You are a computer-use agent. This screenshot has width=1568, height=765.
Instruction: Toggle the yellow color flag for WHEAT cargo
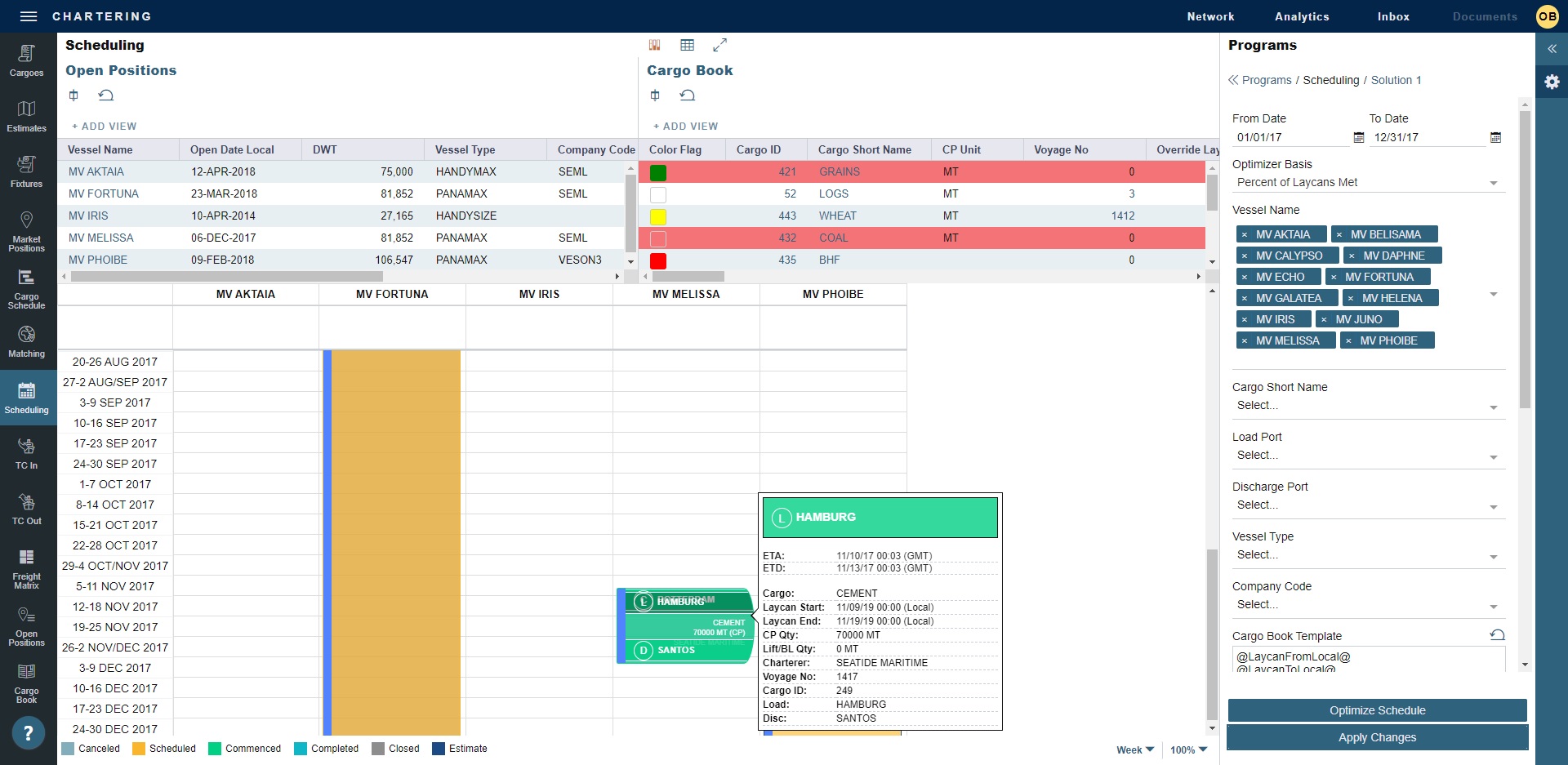[658, 216]
